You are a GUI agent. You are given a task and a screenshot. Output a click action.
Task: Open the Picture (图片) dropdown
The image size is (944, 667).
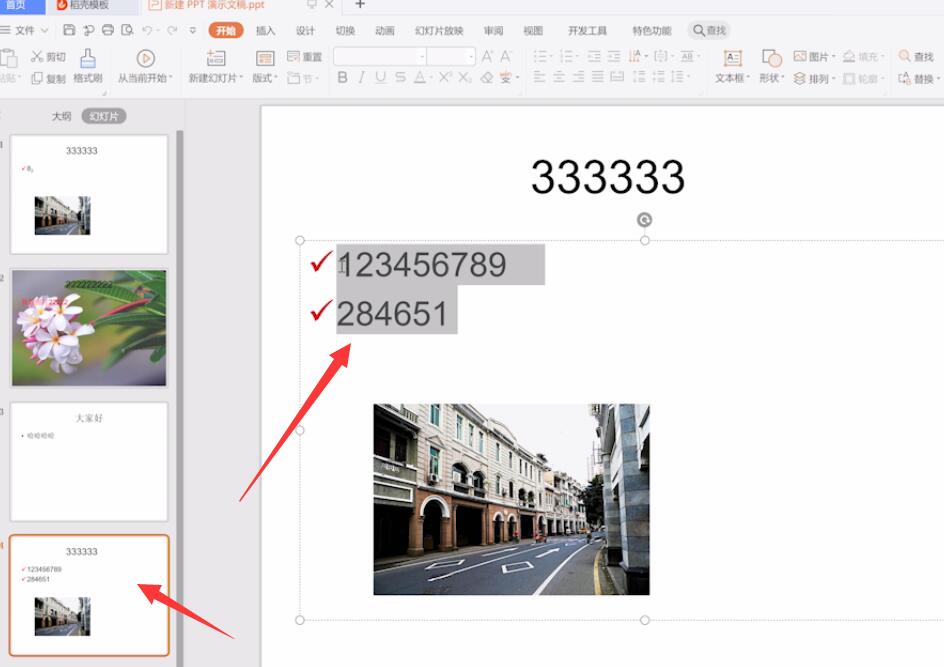815,57
